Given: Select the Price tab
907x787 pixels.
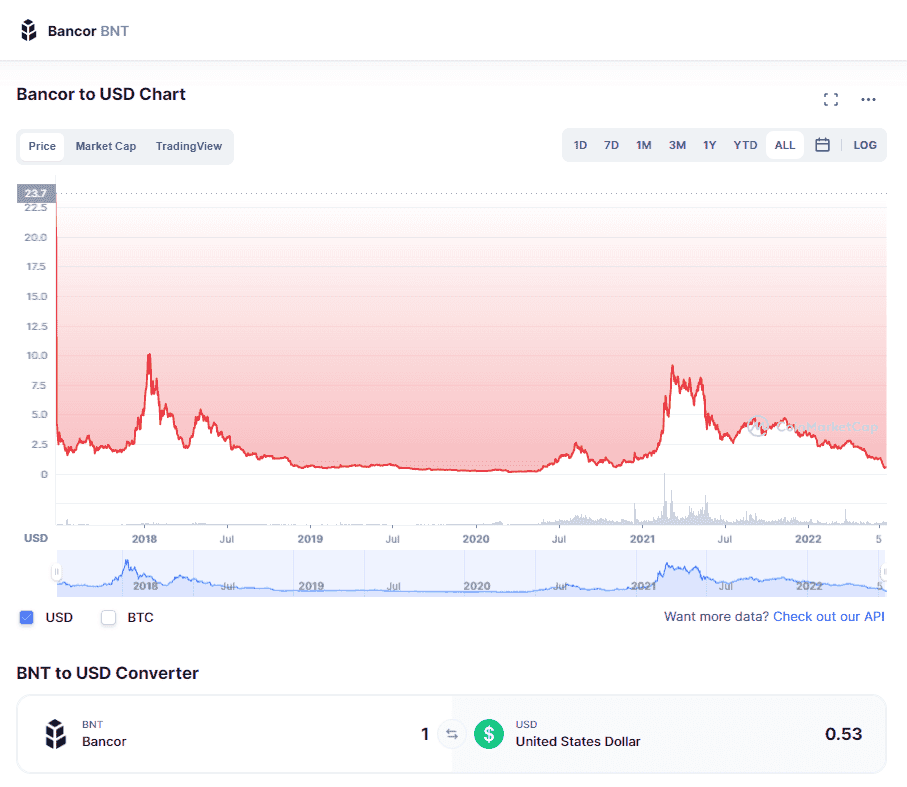Looking at the screenshot, I should (x=42, y=146).
